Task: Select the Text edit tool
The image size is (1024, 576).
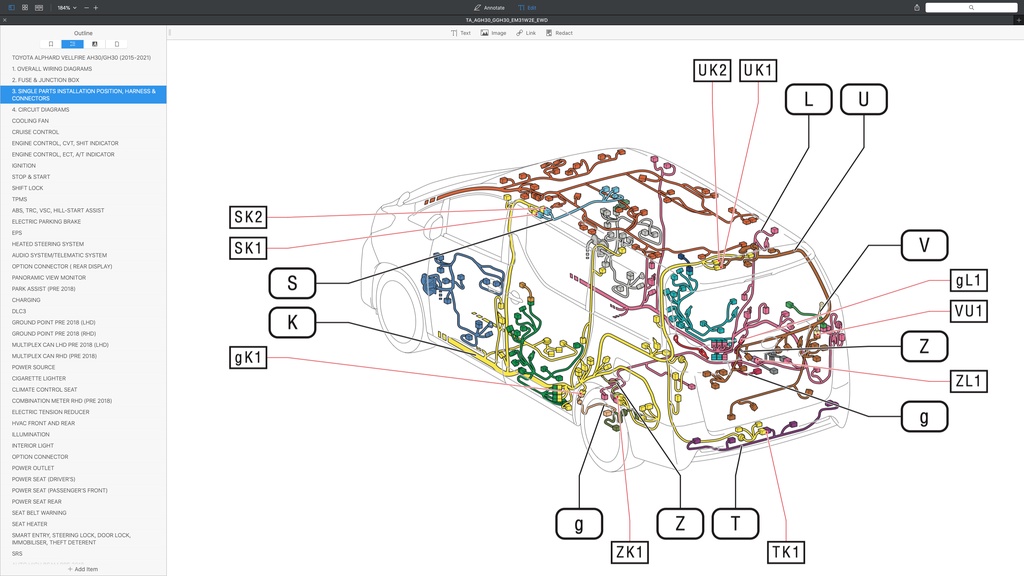Action: pyautogui.click(x=460, y=33)
